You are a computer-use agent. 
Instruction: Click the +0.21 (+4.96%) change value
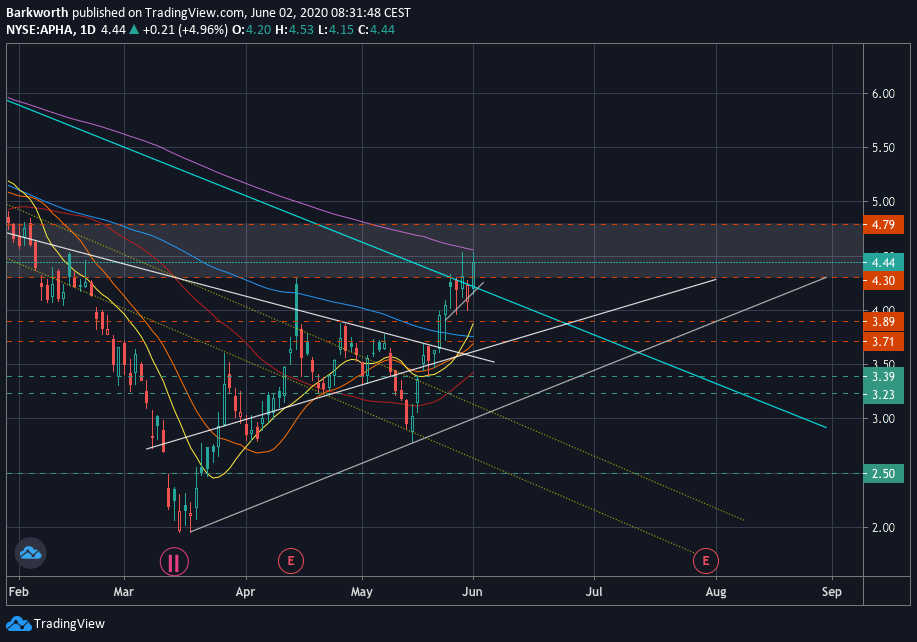[x=185, y=29]
